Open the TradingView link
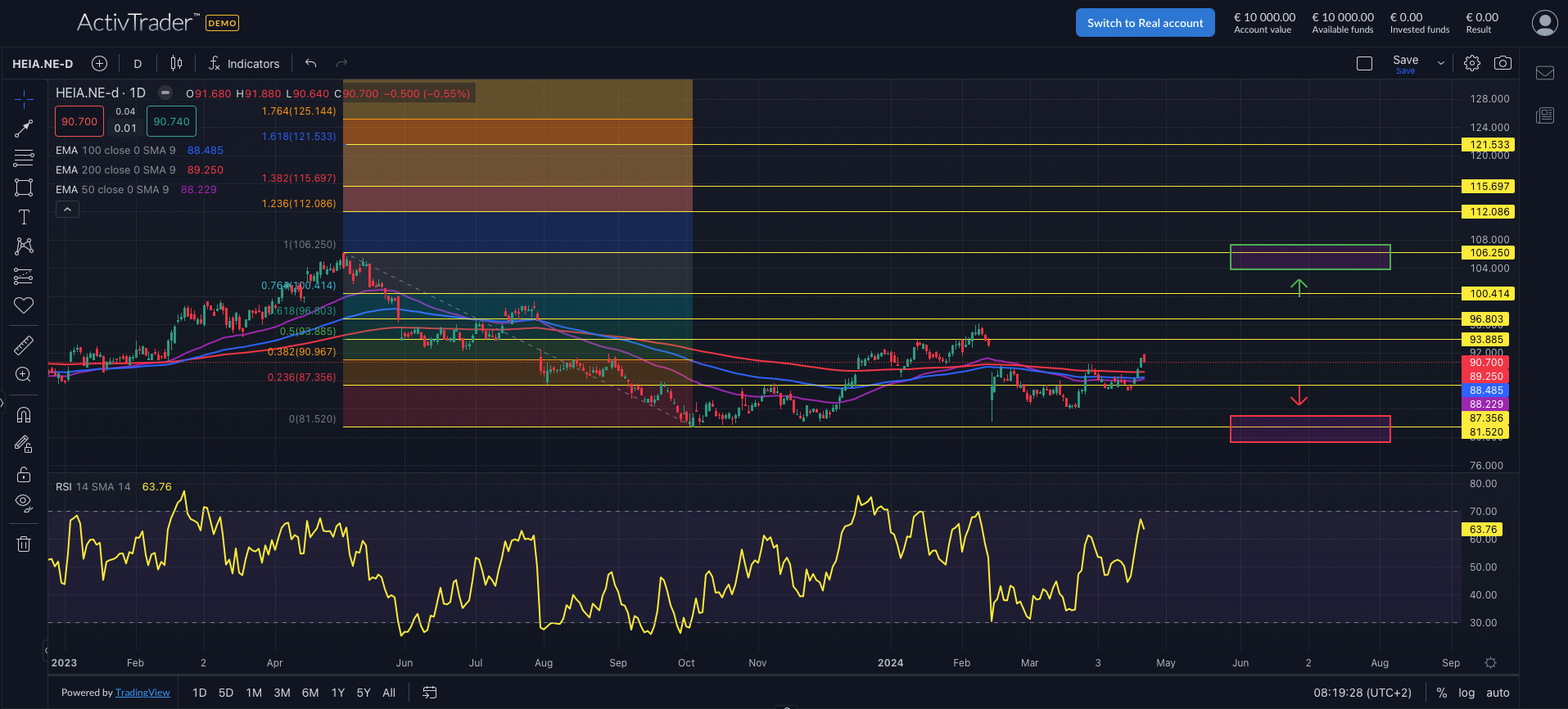Screen dimensions: 1568x709 [142, 693]
